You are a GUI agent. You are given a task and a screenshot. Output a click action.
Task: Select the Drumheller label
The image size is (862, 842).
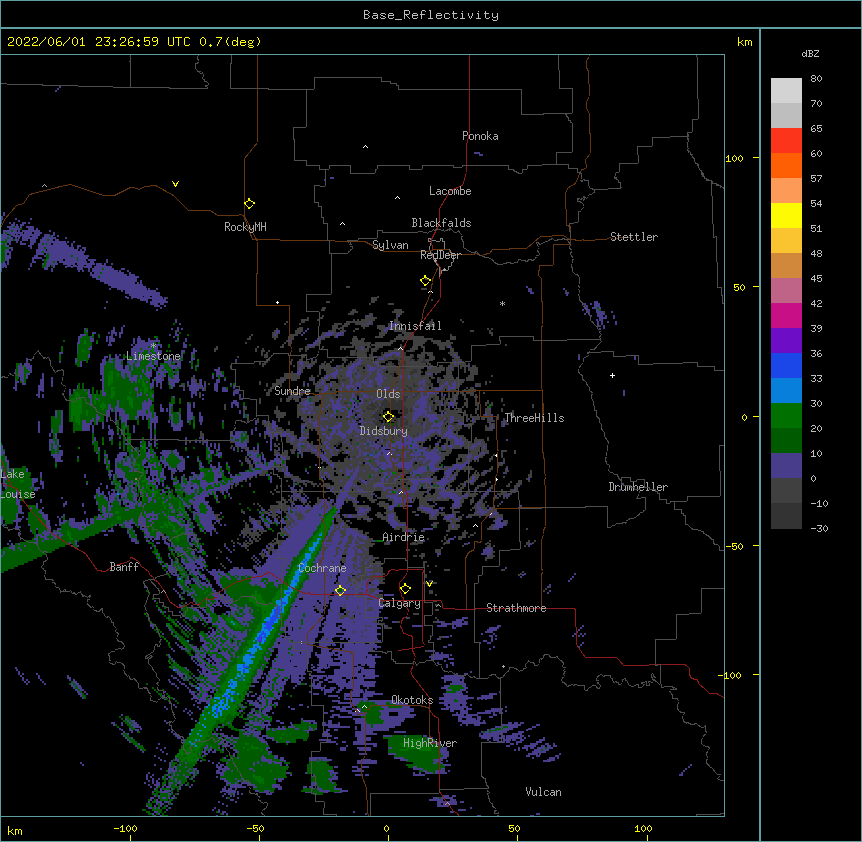click(x=638, y=487)
